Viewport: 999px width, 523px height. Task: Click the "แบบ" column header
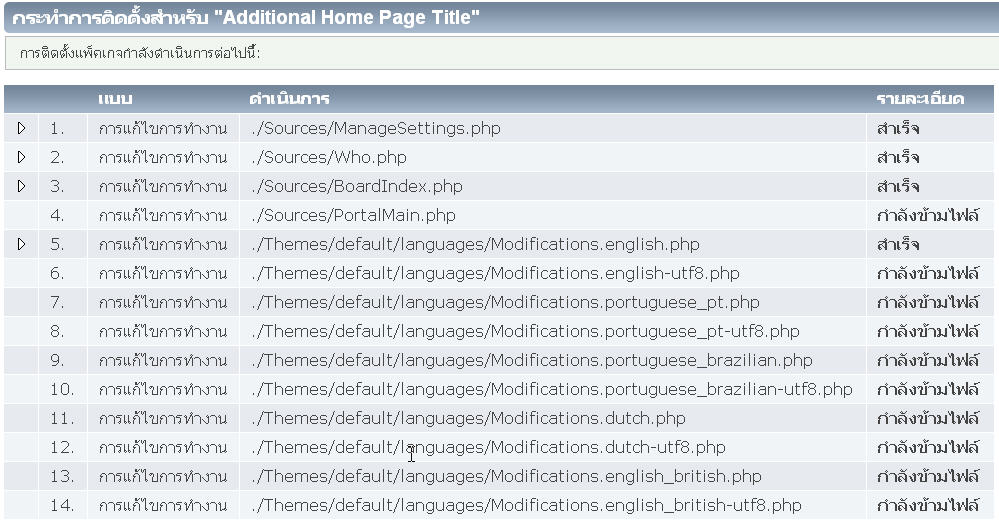(116, 99)
